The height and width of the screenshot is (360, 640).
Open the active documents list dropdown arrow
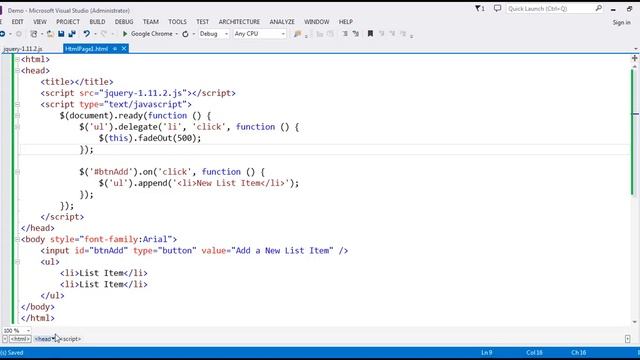coord(636,49)
